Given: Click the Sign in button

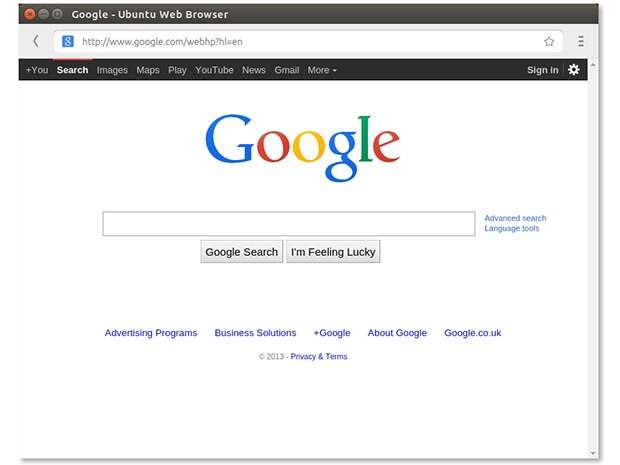Looking at the screenshot, I should coord(542,70).
